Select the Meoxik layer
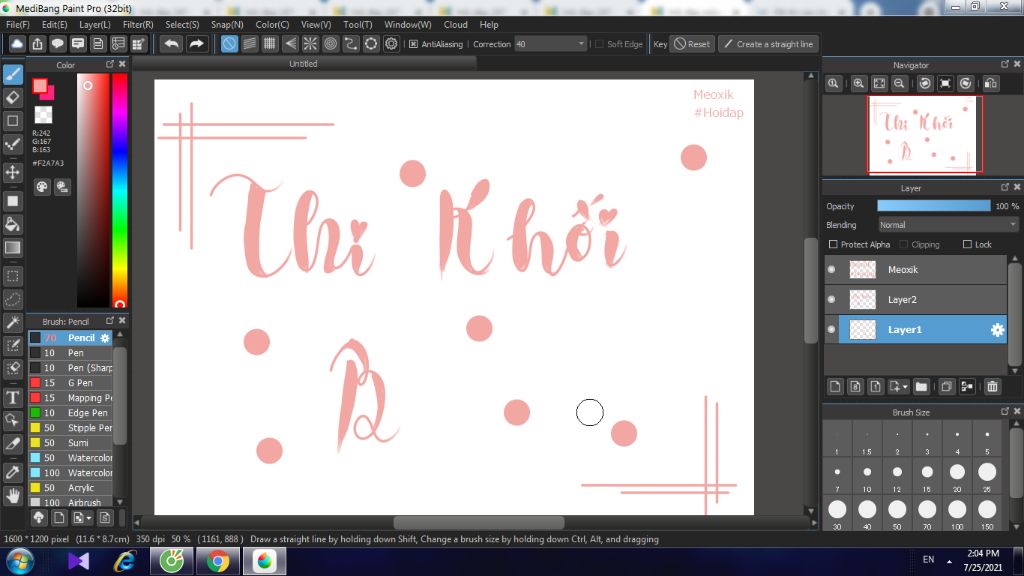Image resolution: width=1024 pixels, height=576 pixels. pyautogui.click(x=916, y=270)
